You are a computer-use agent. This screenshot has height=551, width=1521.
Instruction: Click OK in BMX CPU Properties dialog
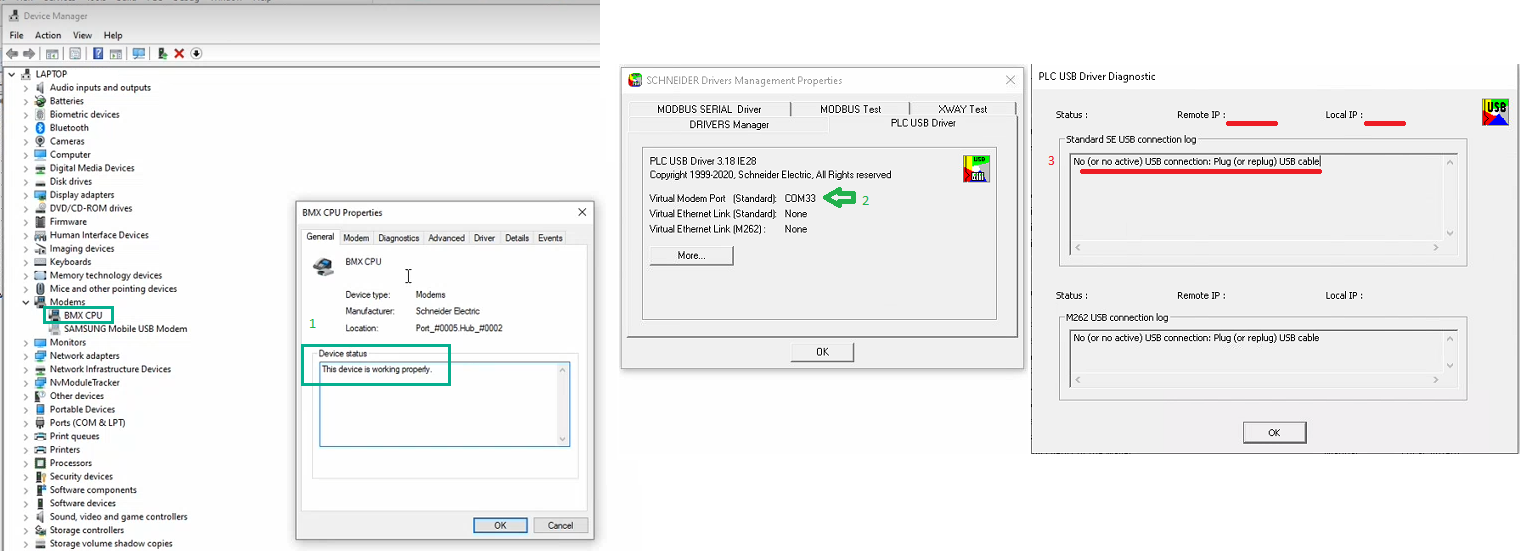(500, 525)
